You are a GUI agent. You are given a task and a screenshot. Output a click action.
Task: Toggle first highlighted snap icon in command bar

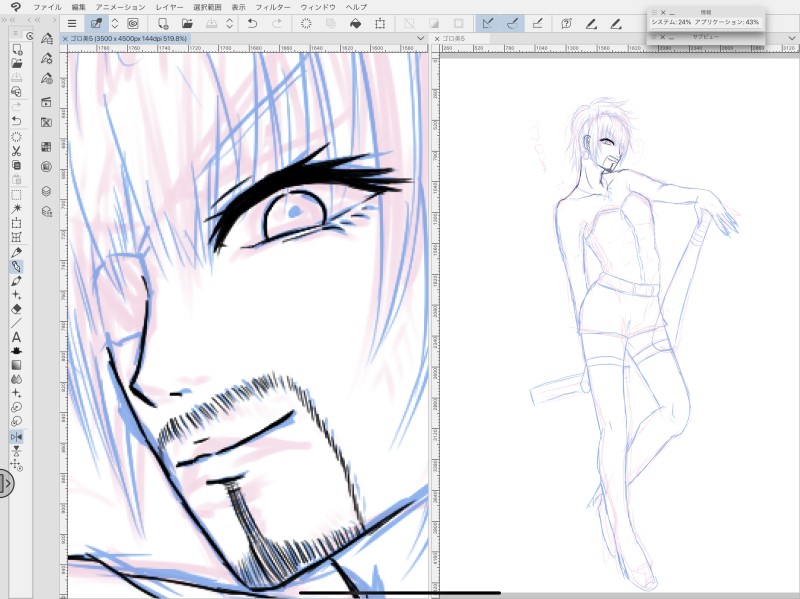coord(488,23)
